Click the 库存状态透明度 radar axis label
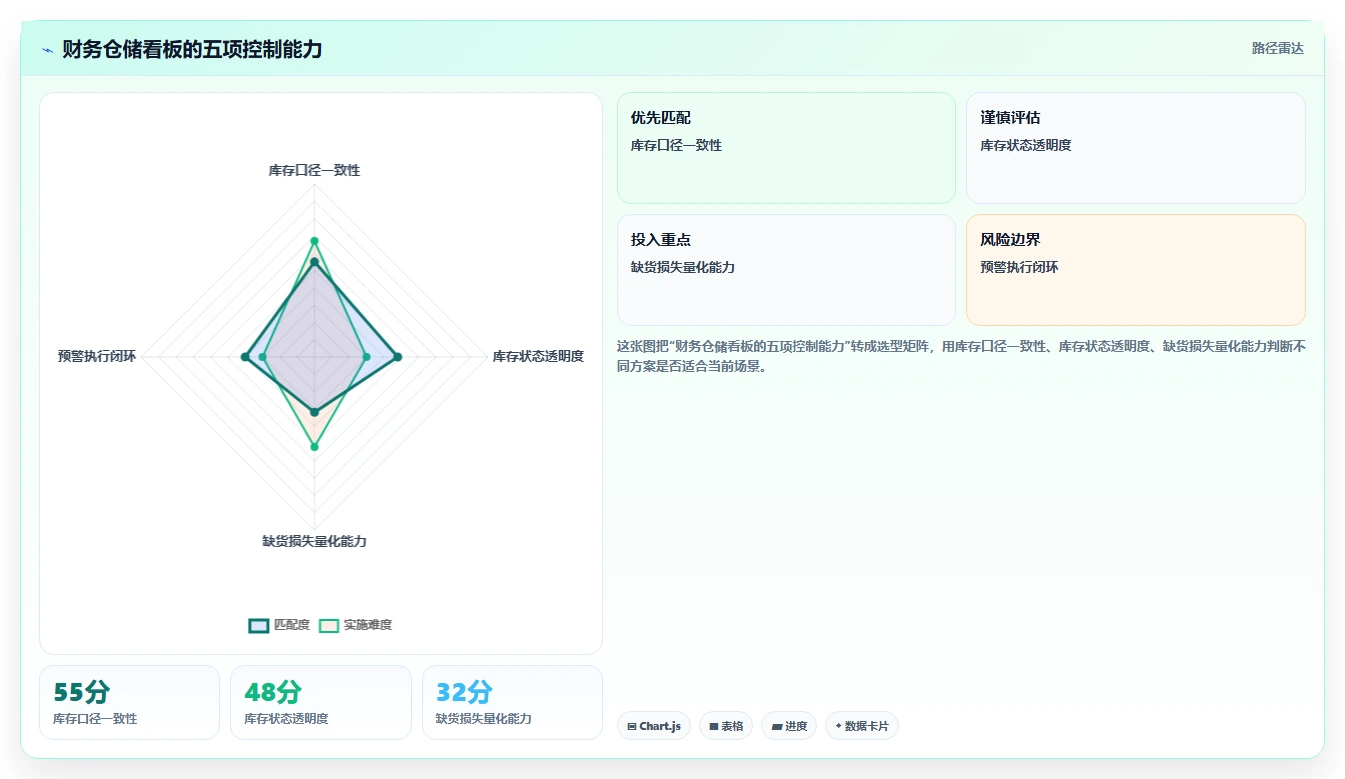The image size is (1345, 779). [x=538, y=356]
